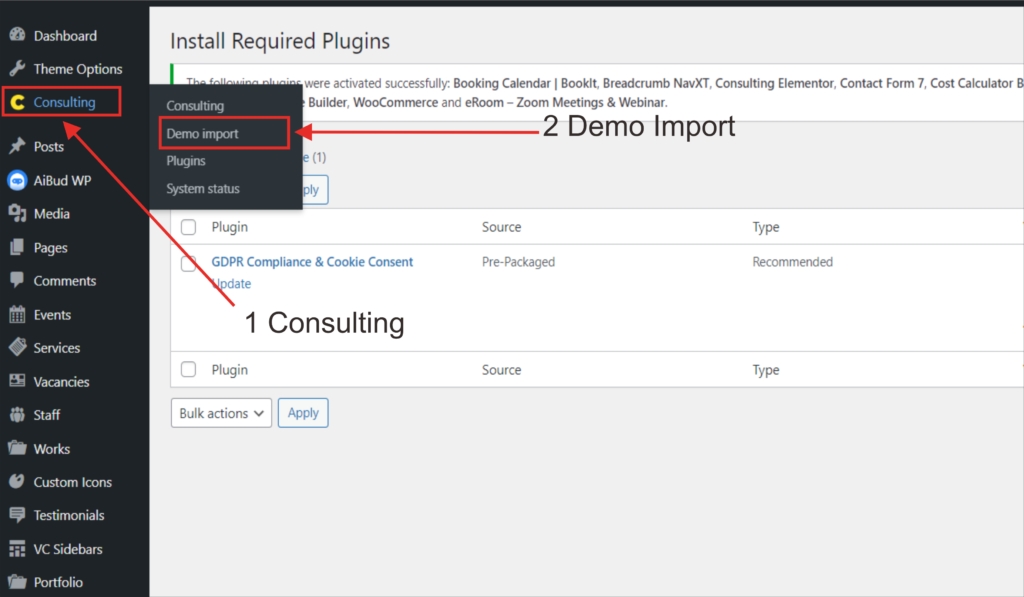Open the bottom Bulk actions dropdown
Screen dimensions: 1024x597
point(221,413)
